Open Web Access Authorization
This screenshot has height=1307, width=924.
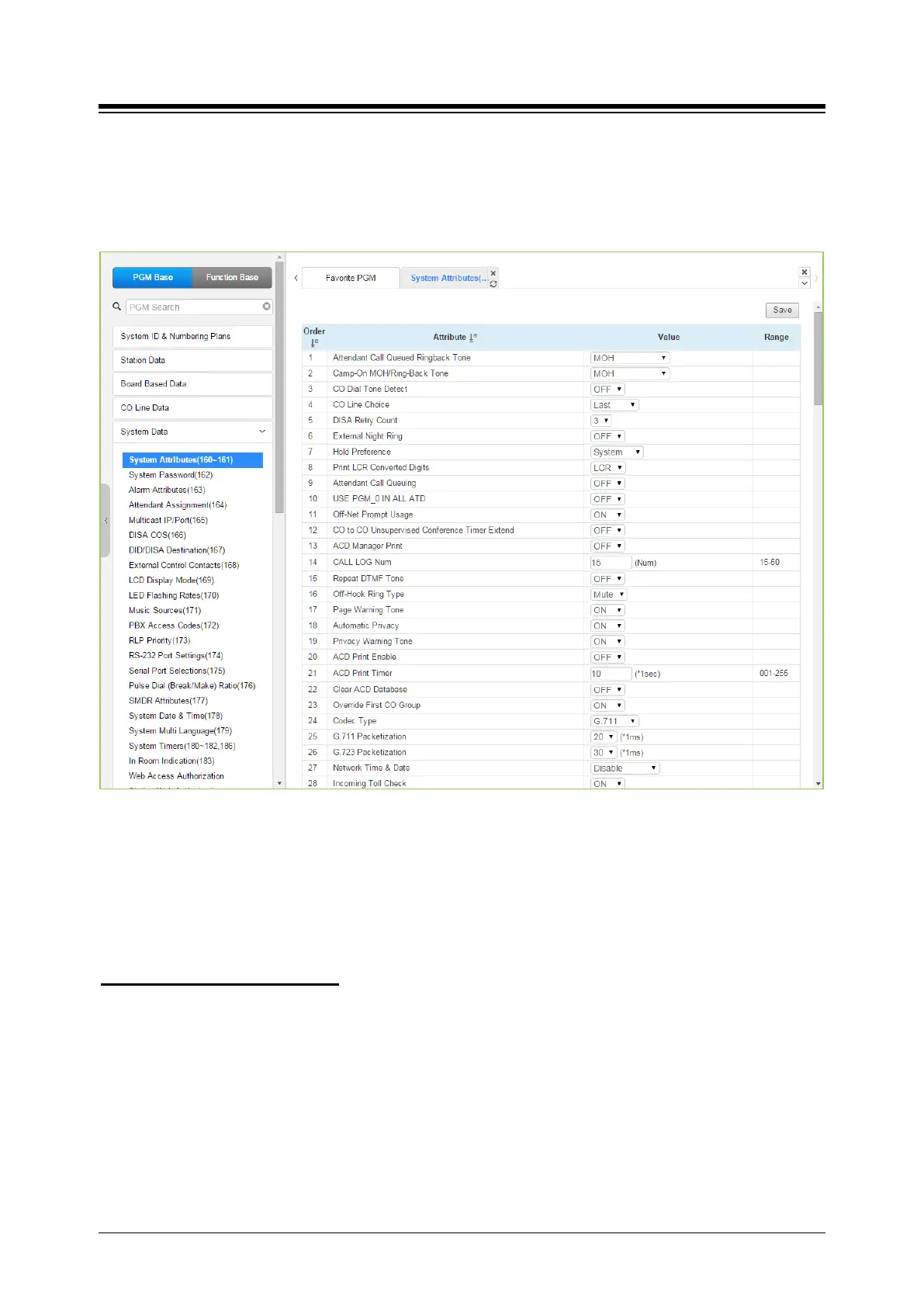(176, 775)
